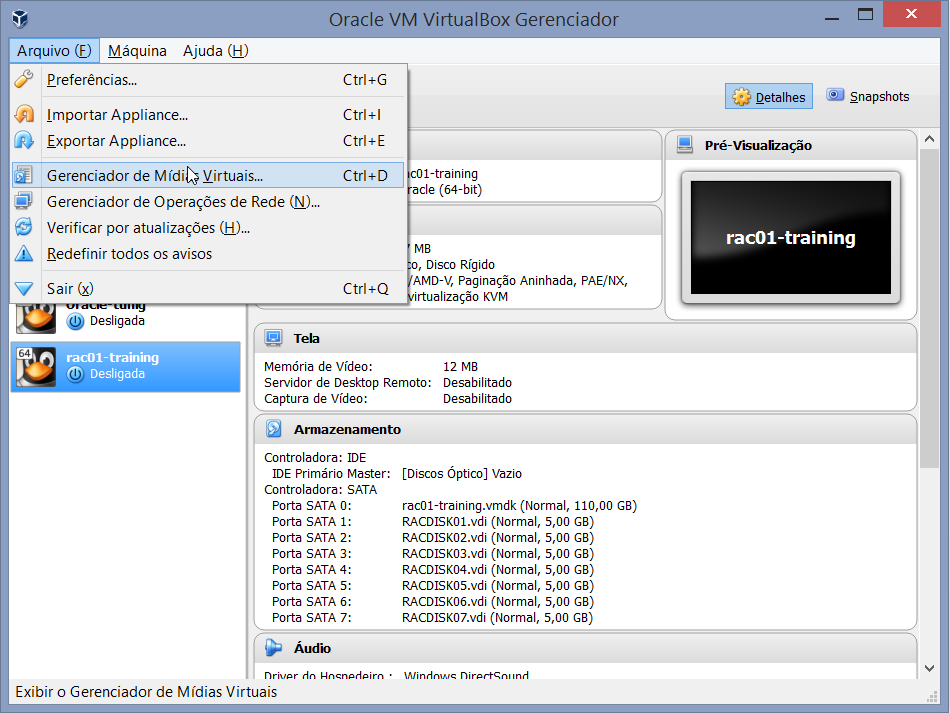This screenshot has height=713, width=950.
Task: Click IDE Primário Master optical drive value
Action: pyautogui.click(x=462, y=473)
